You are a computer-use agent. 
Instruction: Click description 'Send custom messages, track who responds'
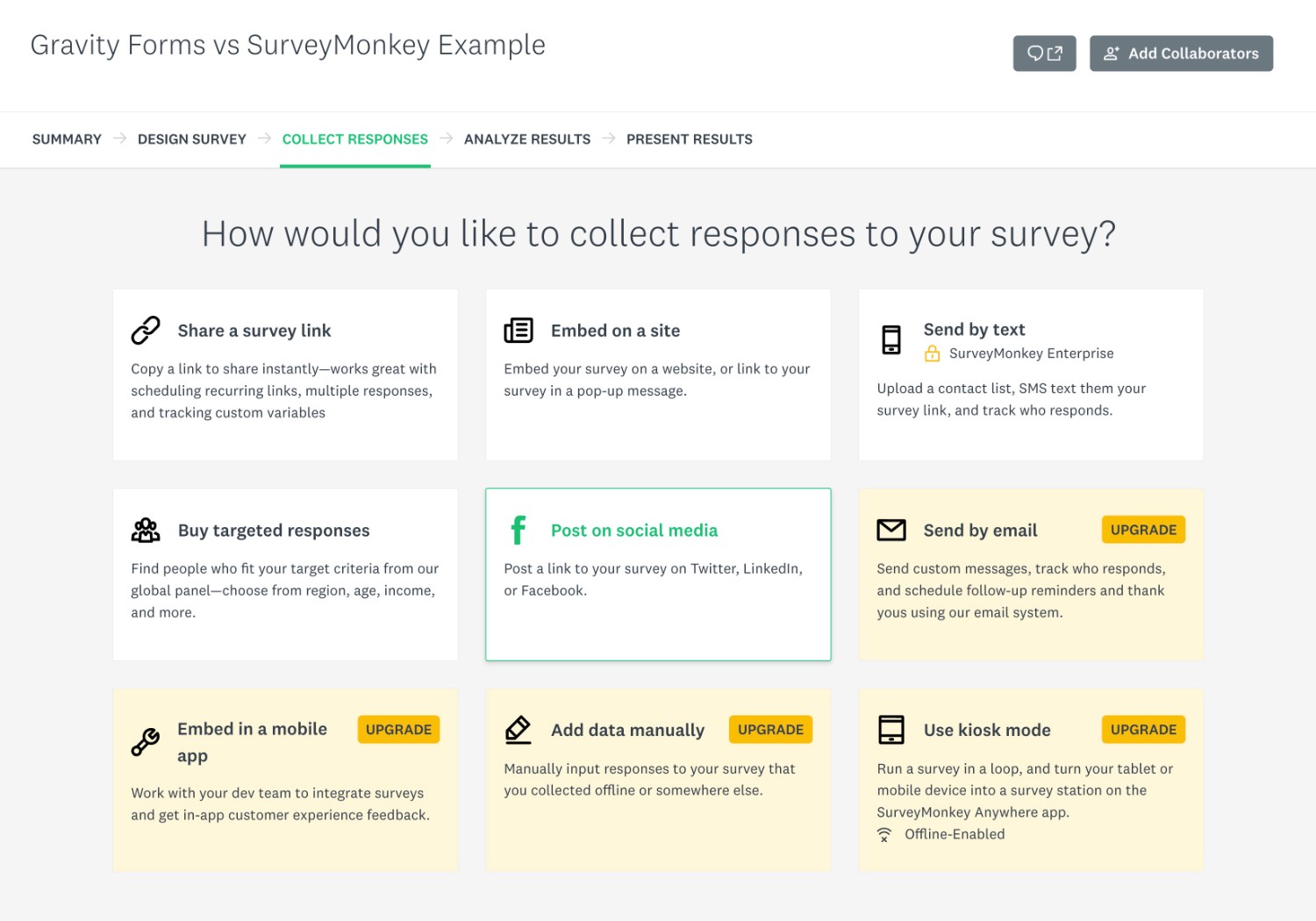coord(1020,590)
